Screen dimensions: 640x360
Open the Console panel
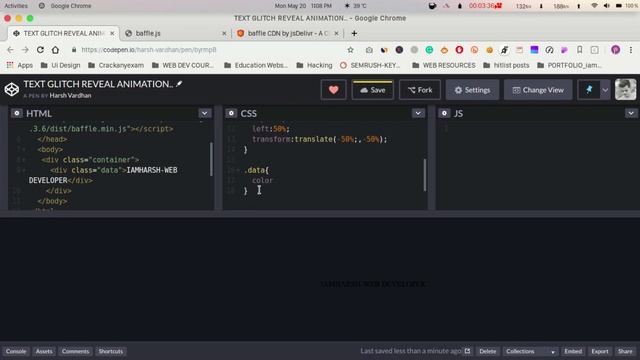(x=16, y=351)
